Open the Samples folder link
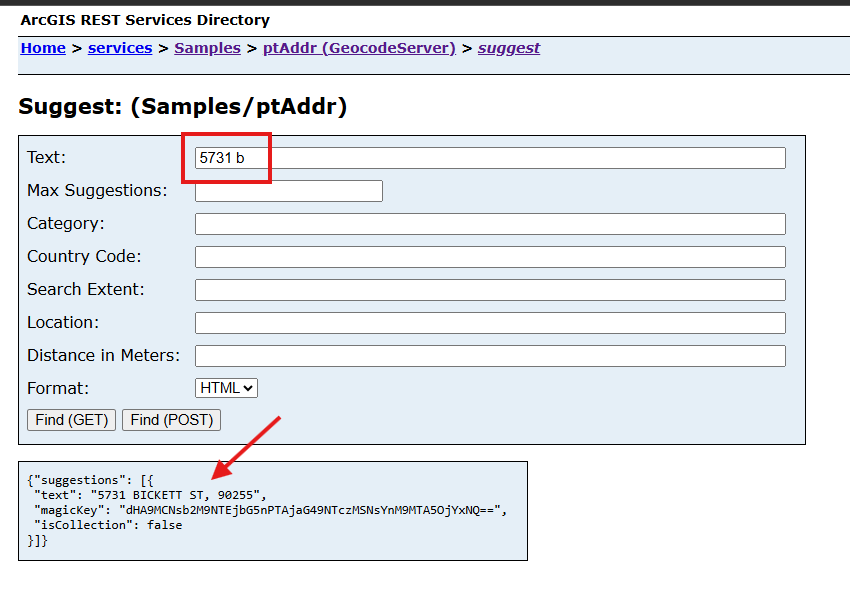Screen dimensions: 850x612 coord(207,48)
